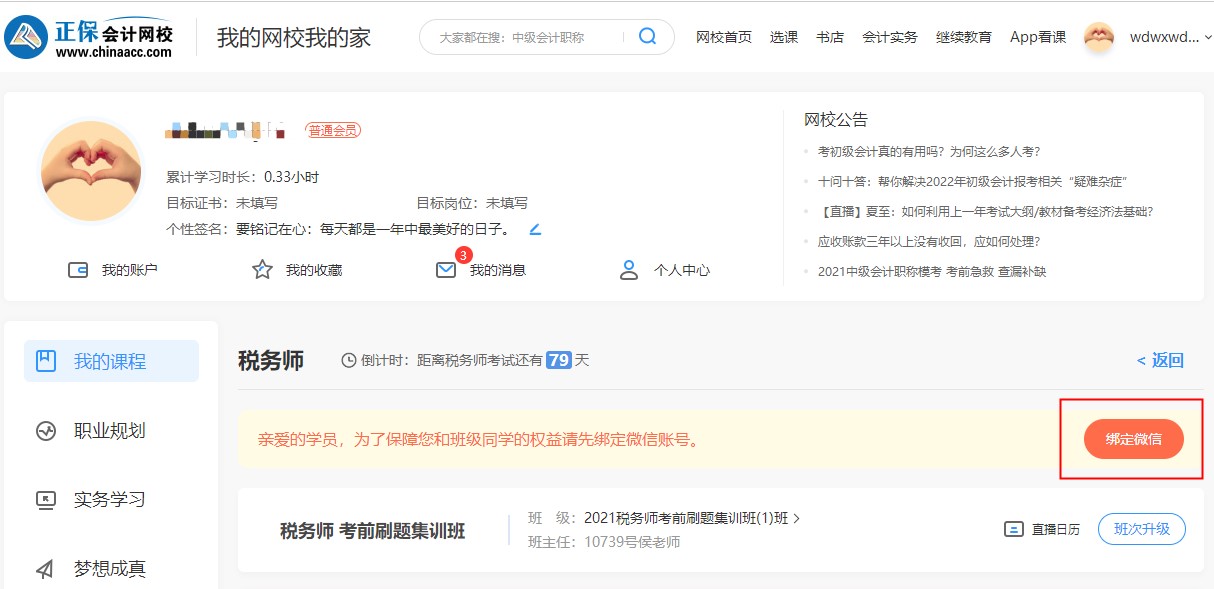
Task: Click the countdown clock icon
Action: [348, 360]
